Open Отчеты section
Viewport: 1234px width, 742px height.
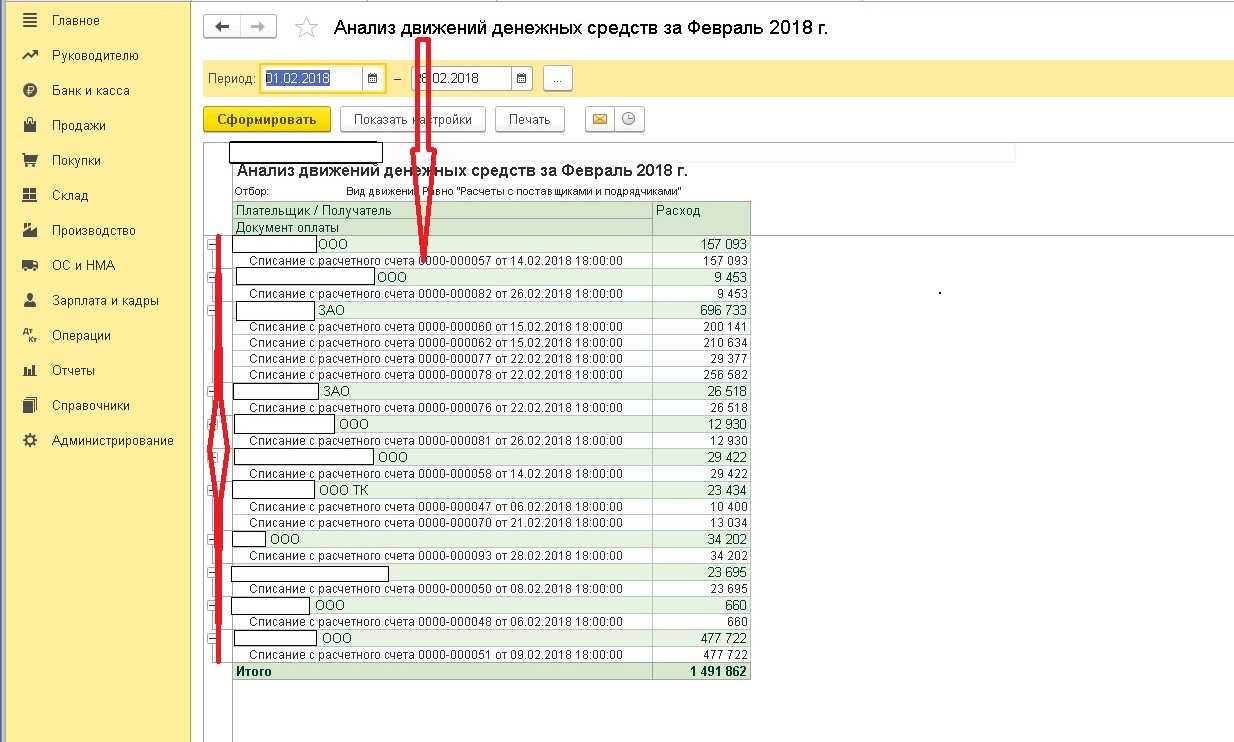74,370
